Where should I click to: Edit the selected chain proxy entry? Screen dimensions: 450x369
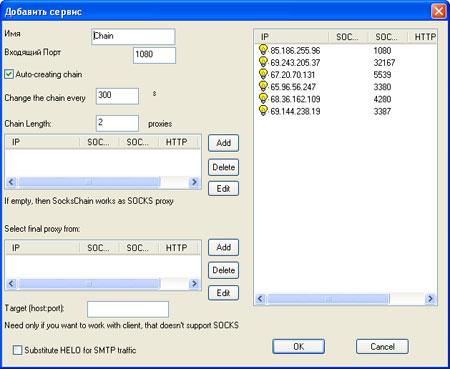(224, 189)
